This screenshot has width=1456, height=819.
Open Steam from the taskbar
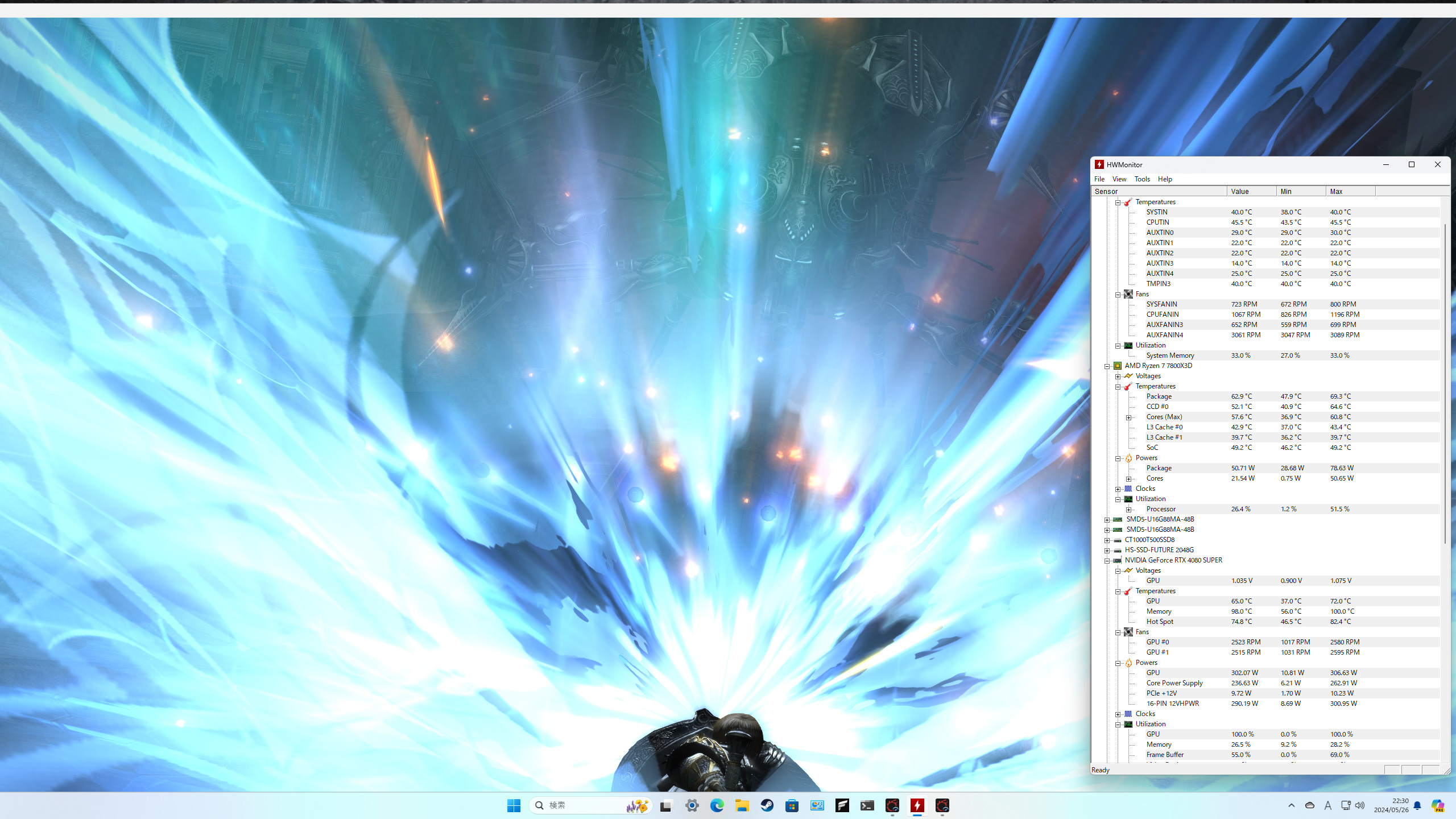[x=767, y=805]
